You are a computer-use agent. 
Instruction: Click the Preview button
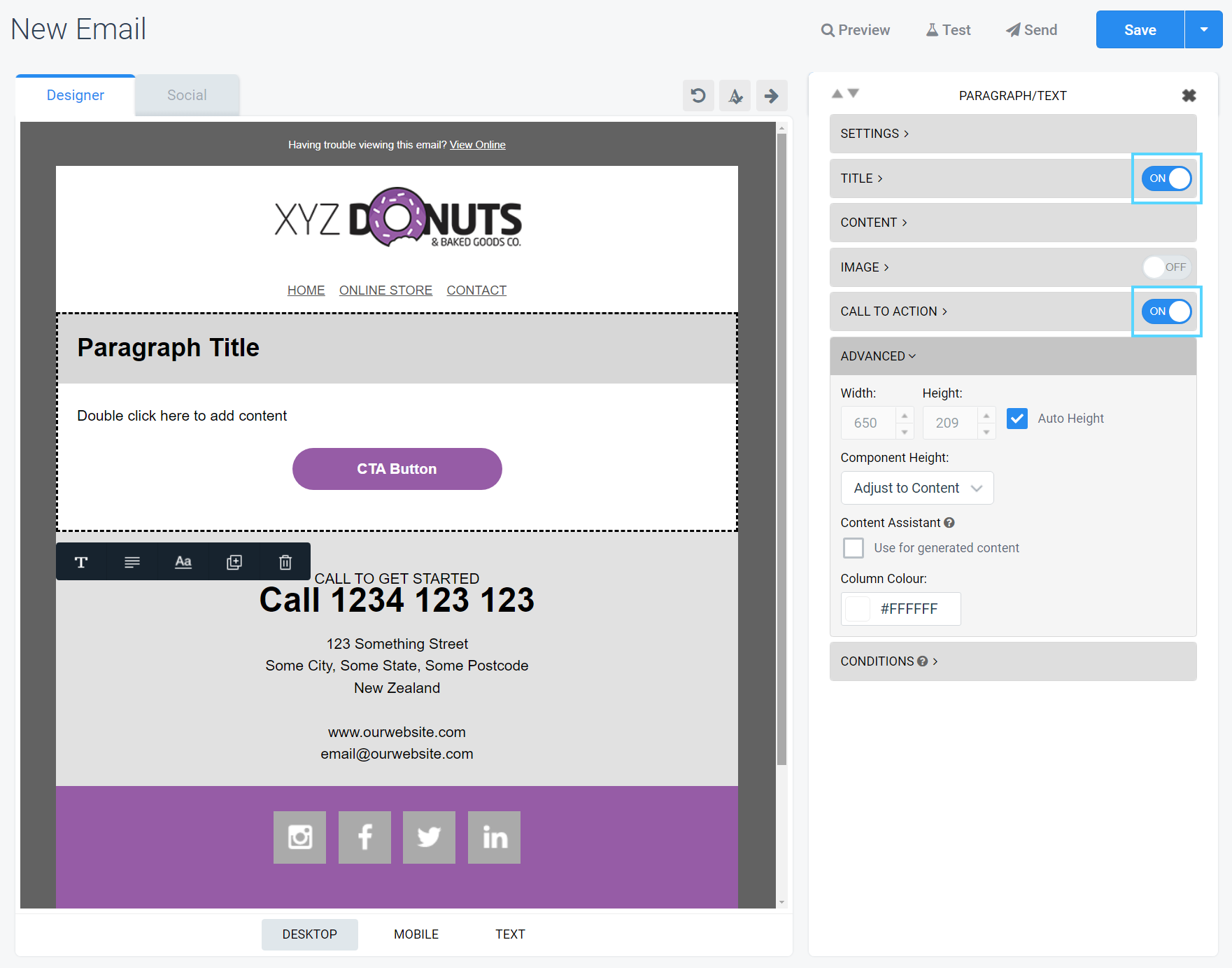tap(856, 30)
